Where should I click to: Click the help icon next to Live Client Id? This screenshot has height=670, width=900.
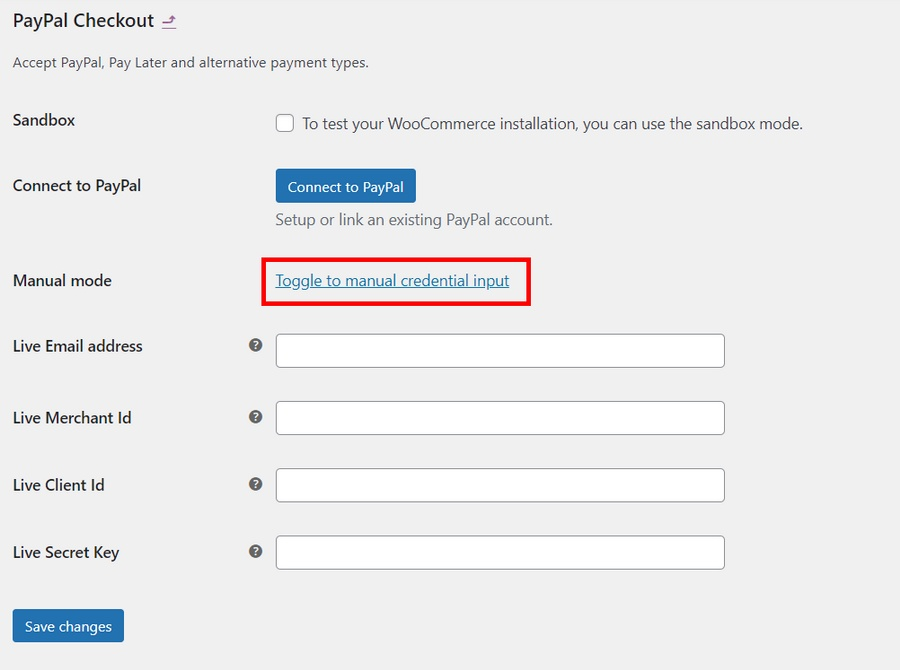256,484
